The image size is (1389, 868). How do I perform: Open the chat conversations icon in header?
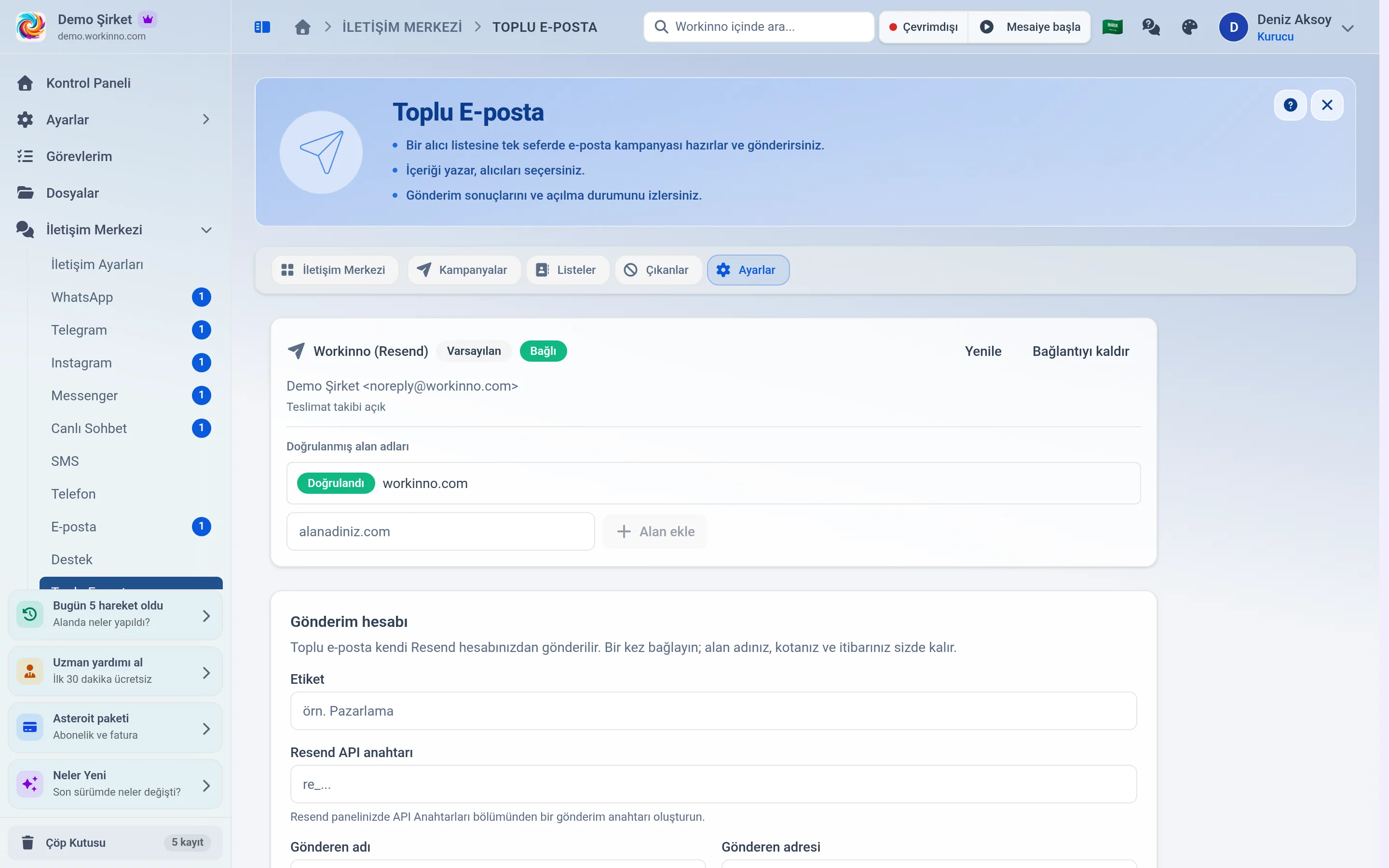pos(1151,27)
